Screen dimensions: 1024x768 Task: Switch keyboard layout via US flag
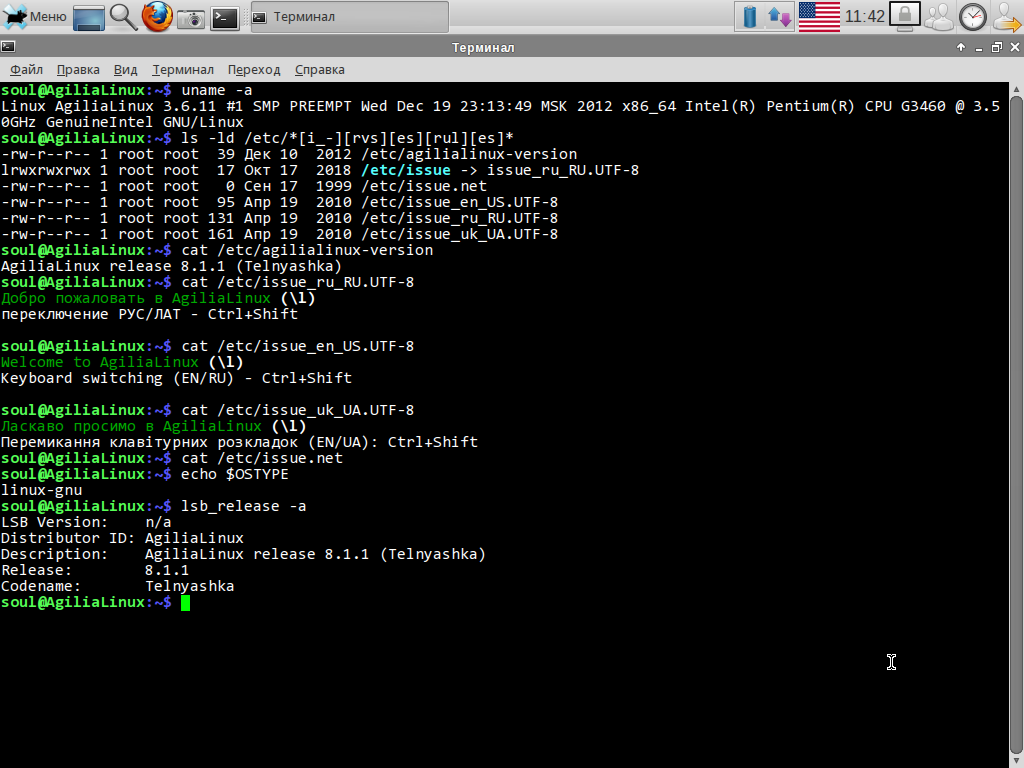click(x=819, y=17)
